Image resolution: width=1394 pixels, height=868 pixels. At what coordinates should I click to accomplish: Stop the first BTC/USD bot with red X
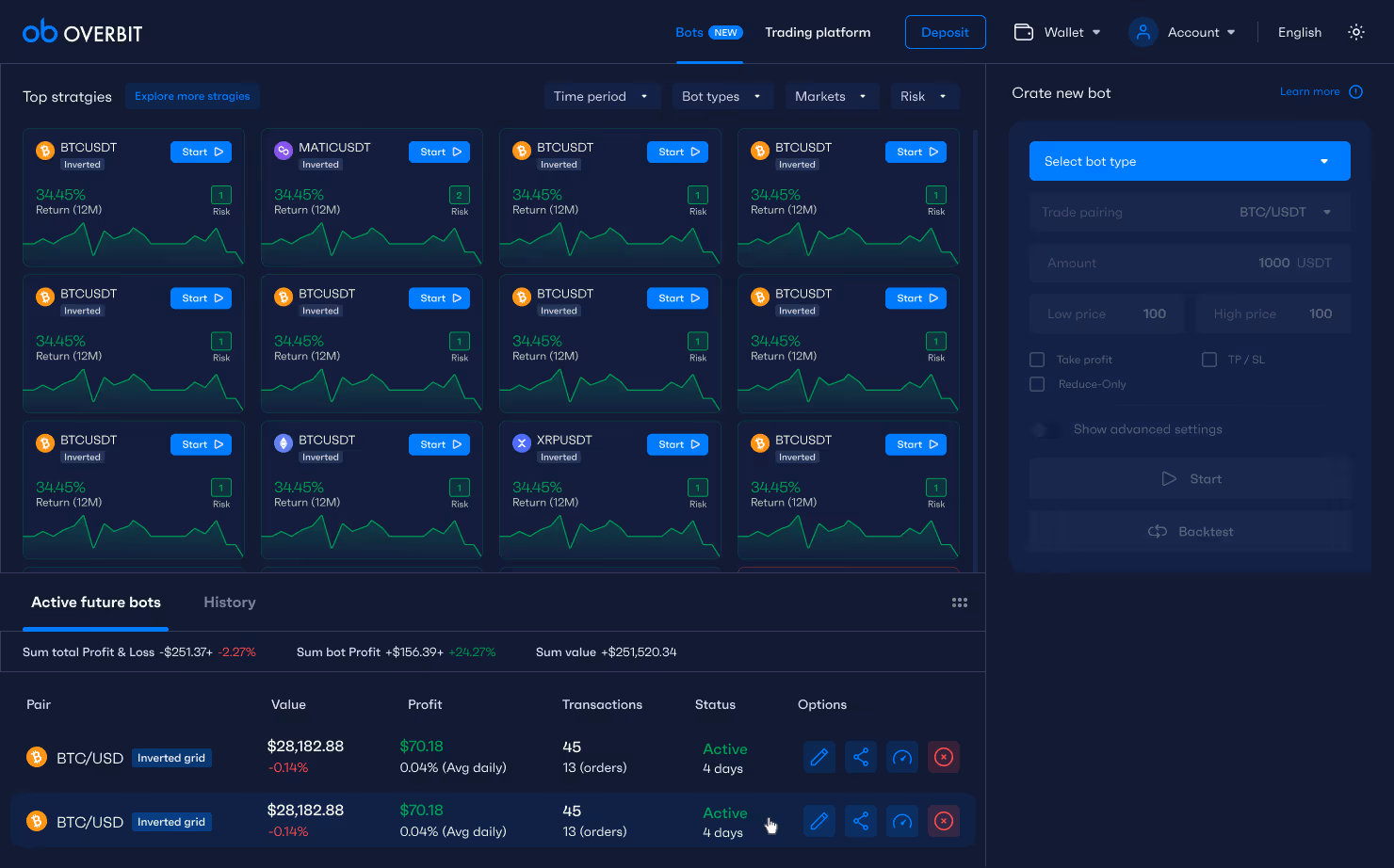coord(944,757)
